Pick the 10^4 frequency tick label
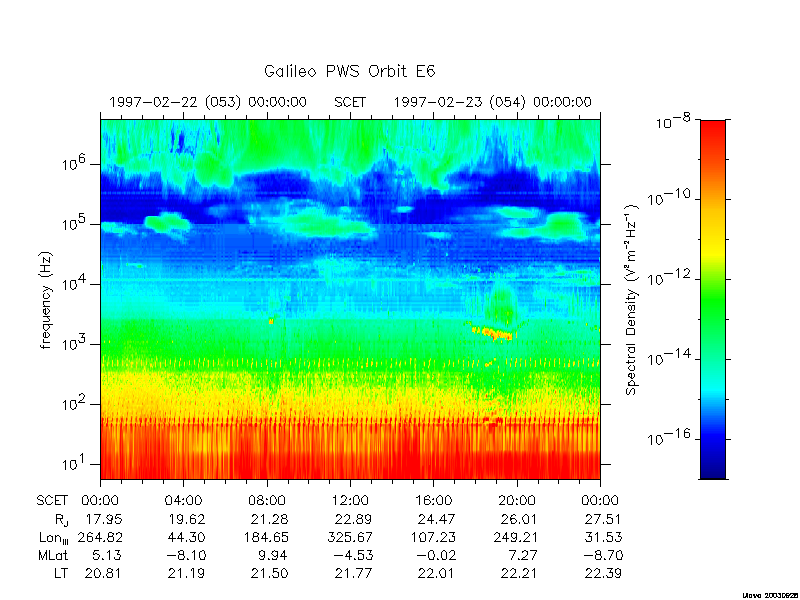Screen dimensions: 800x600 pyautogui.click(x=76, y=283)
